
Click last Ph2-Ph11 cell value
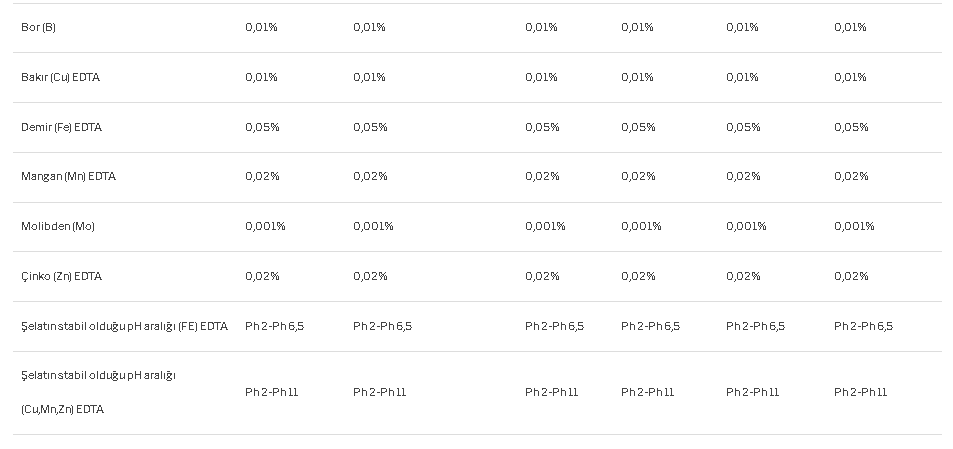(861, 392)
